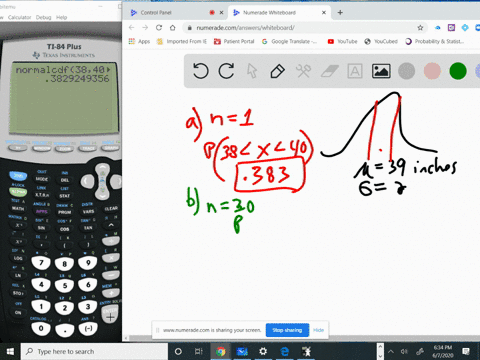Reload the whiteboard page
480x360 pixels.
[159, 28]
